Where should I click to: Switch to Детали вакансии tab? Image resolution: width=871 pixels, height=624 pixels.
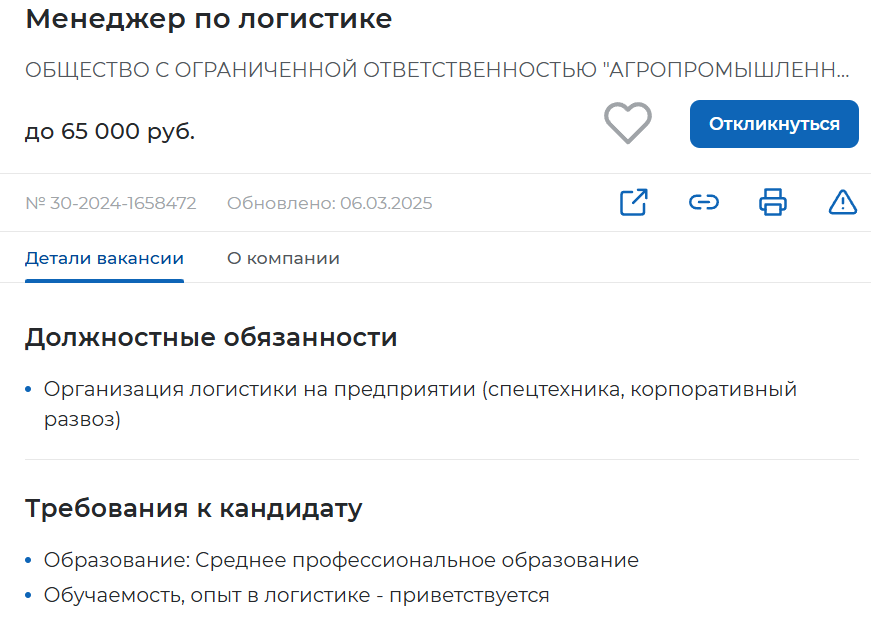click(104, 258)
